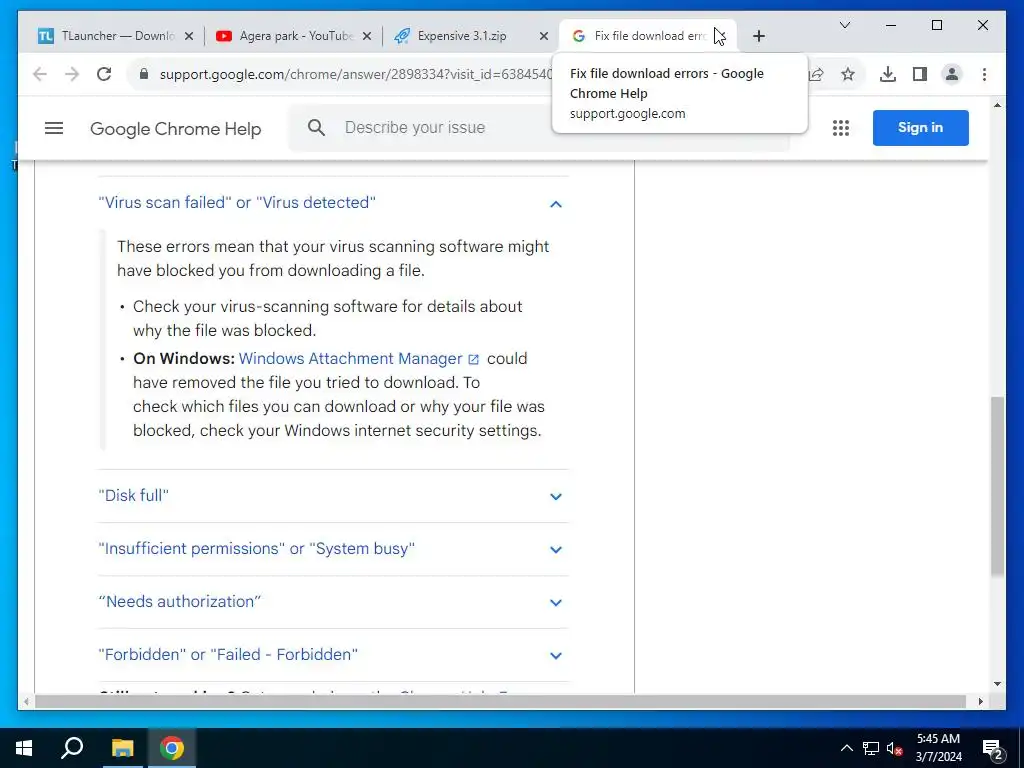Expand the "Disk full" chevron
The width and height of the screenshot is (1024, 768).
(x=556, y=496)
